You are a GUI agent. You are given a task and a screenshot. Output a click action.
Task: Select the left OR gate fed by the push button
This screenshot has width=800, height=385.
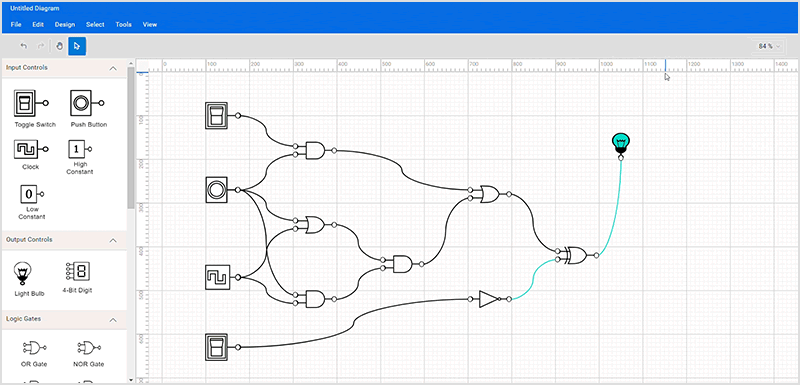[x=315, y=224]
